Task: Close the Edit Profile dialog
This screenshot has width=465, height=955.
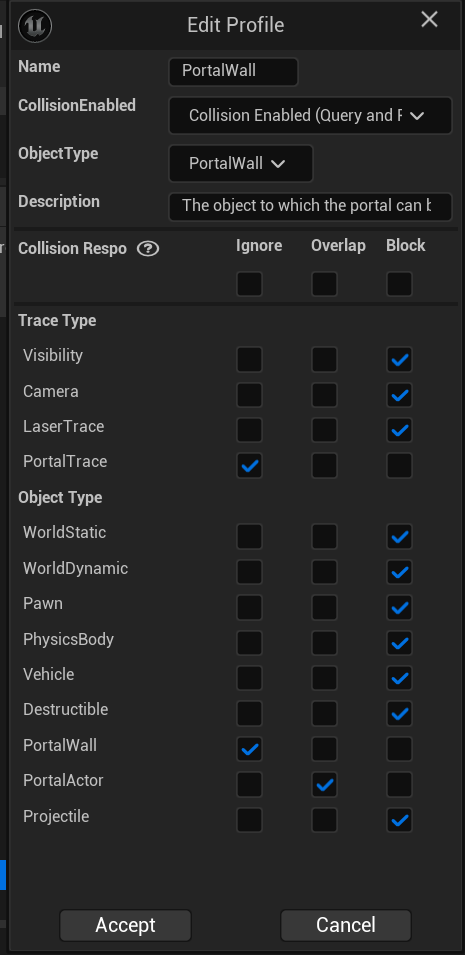Action: (430, 19)
